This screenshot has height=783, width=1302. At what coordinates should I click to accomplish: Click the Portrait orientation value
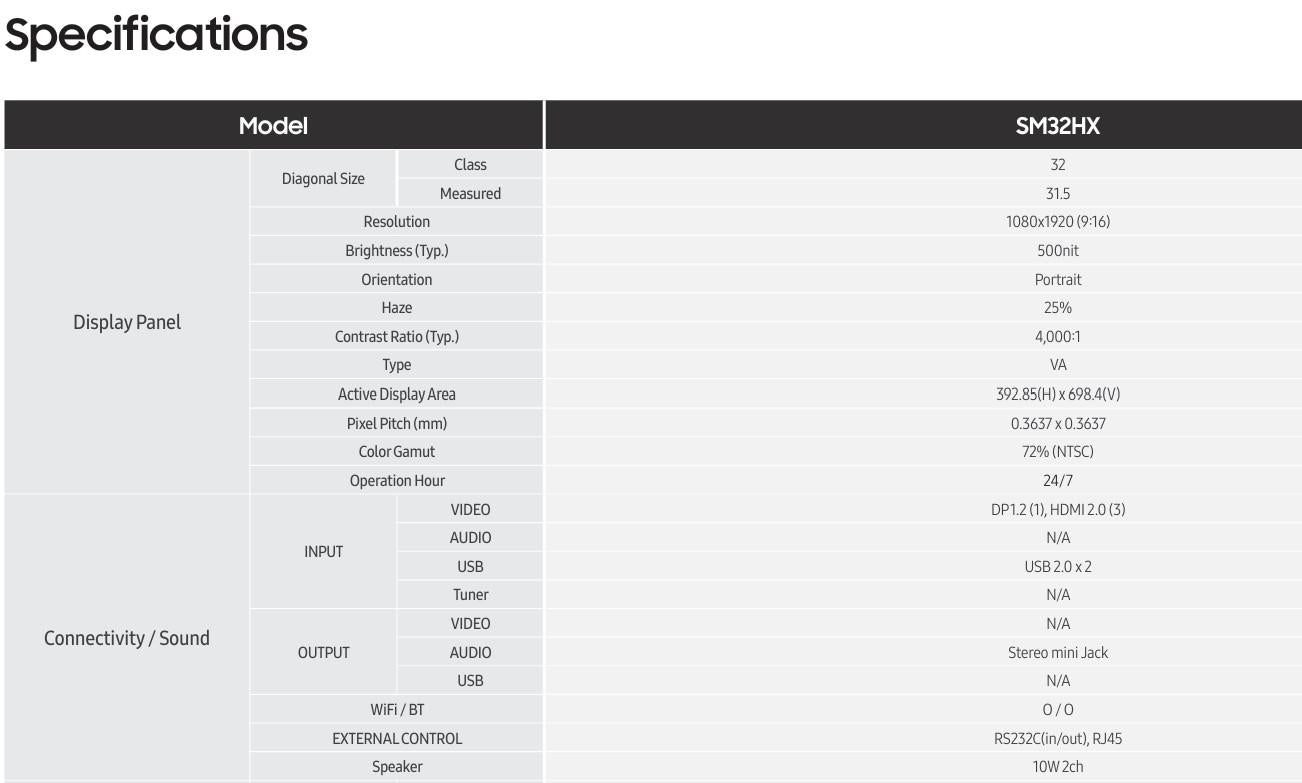click(x=1058, y=280)
